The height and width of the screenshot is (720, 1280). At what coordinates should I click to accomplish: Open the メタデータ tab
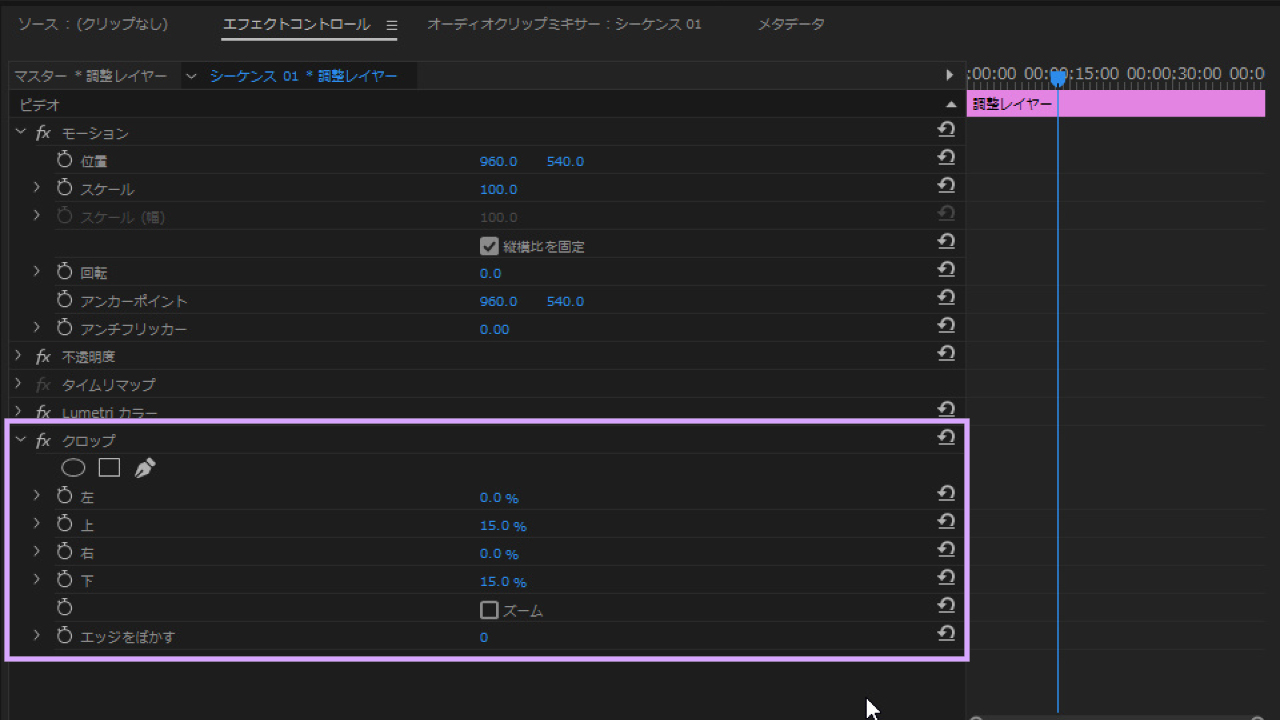click(x=791, y=24)
